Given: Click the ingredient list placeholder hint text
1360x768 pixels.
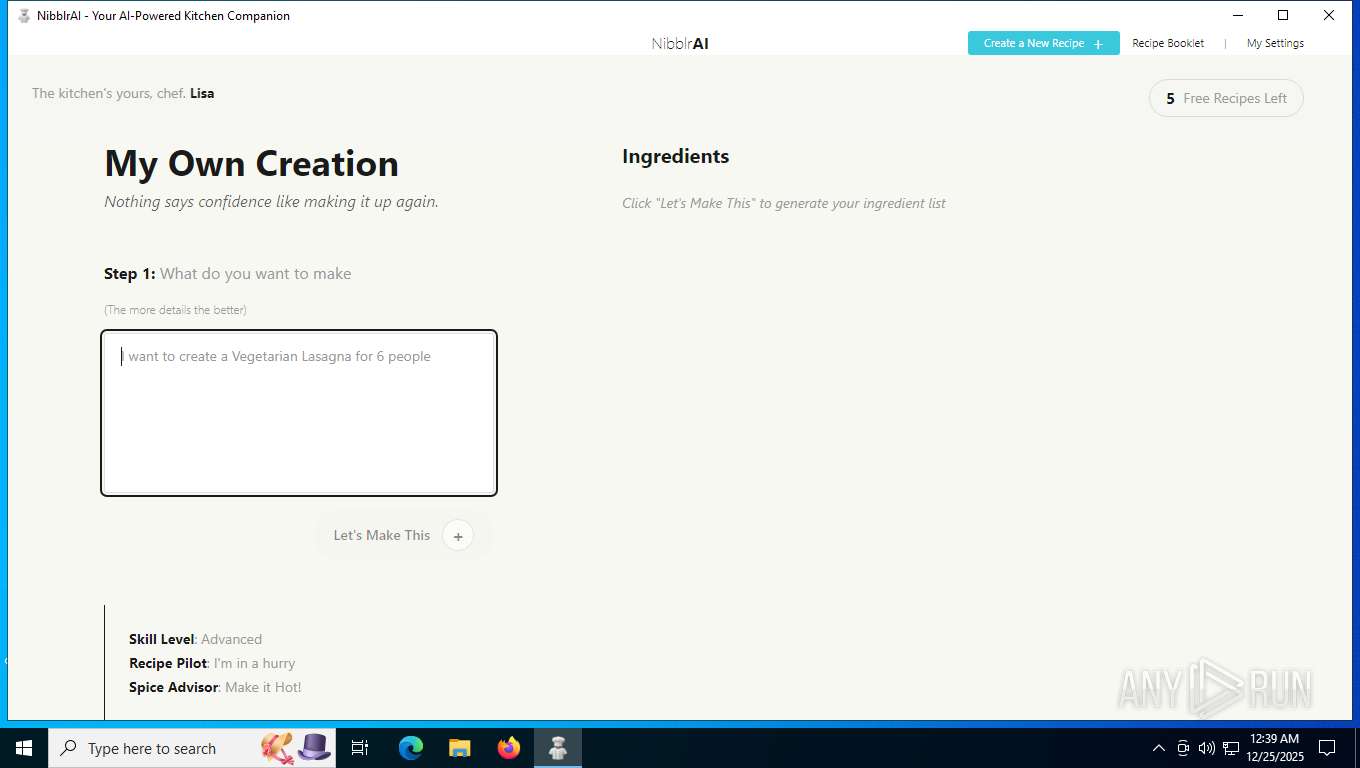Looking at the screenshot, I should click(x=784, y=203).
